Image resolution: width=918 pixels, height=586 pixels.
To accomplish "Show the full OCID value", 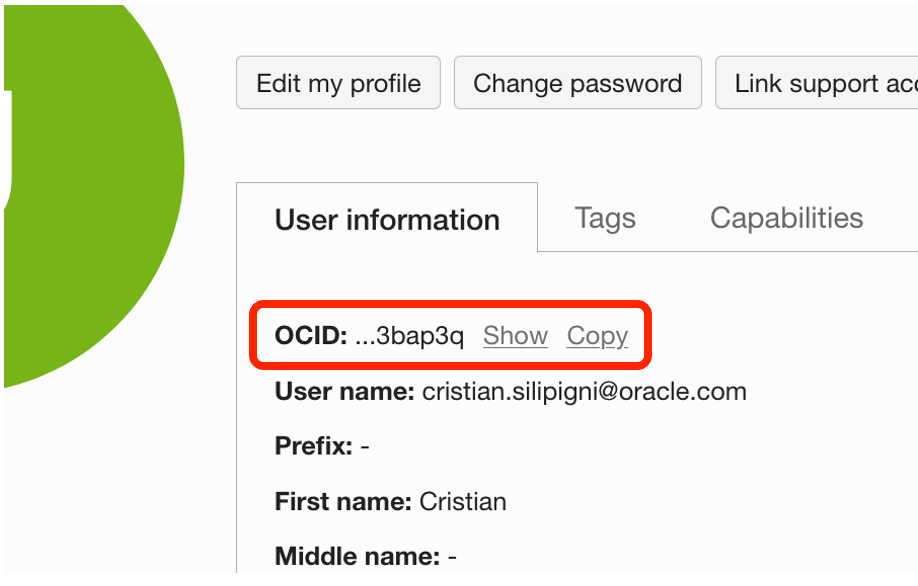I will (515, 336).
